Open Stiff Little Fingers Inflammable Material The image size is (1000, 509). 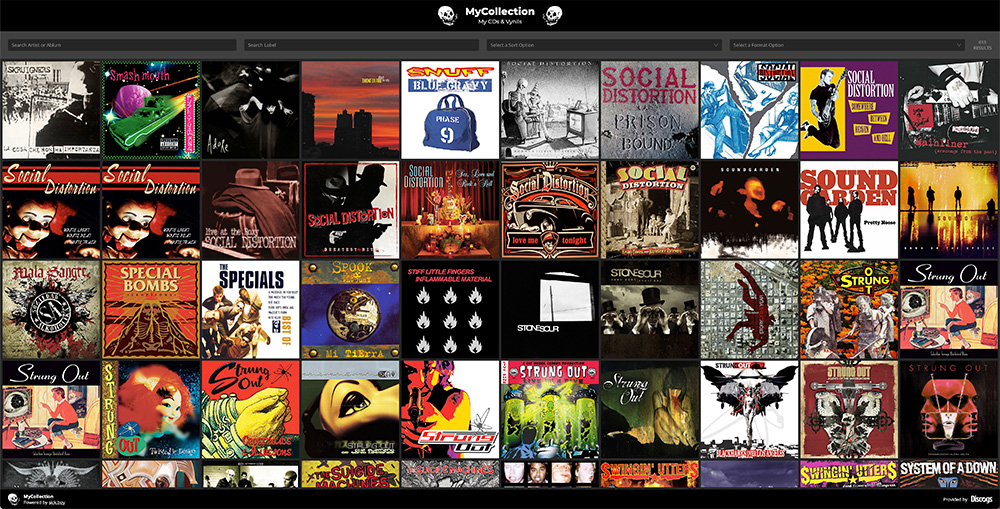point(450,309)
